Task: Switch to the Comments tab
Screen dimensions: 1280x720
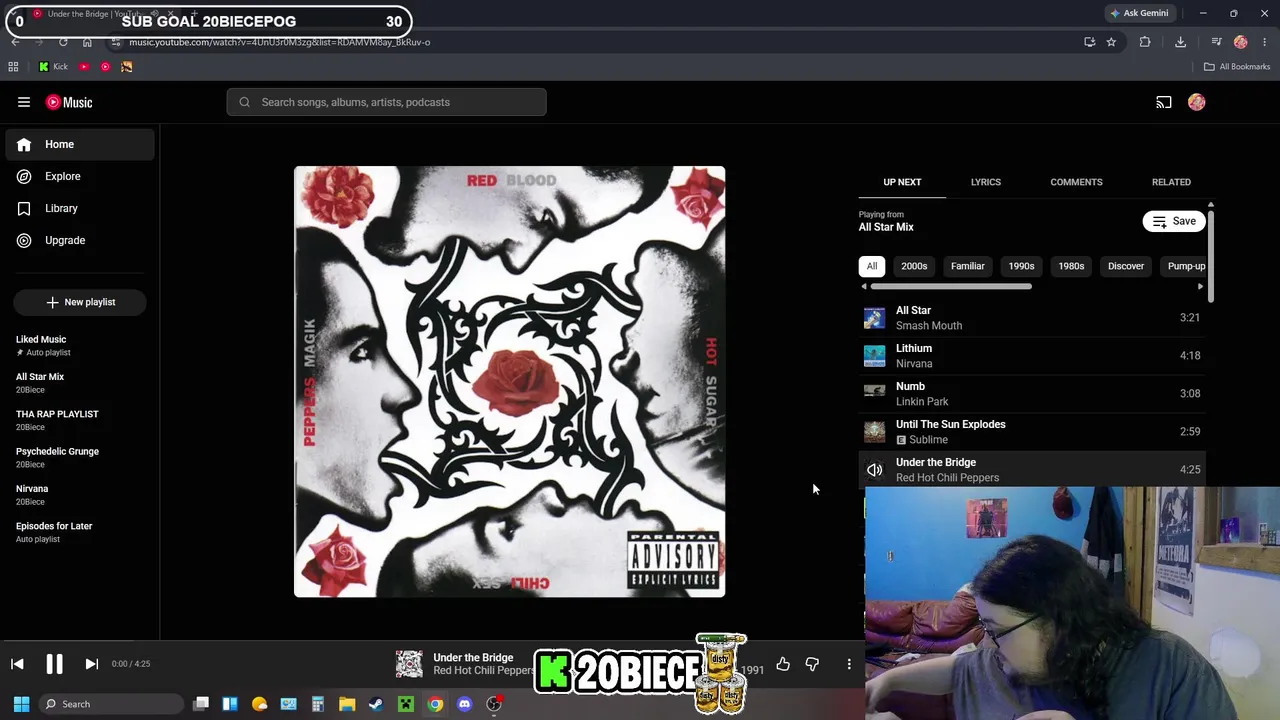Action: coord(1076,182)
